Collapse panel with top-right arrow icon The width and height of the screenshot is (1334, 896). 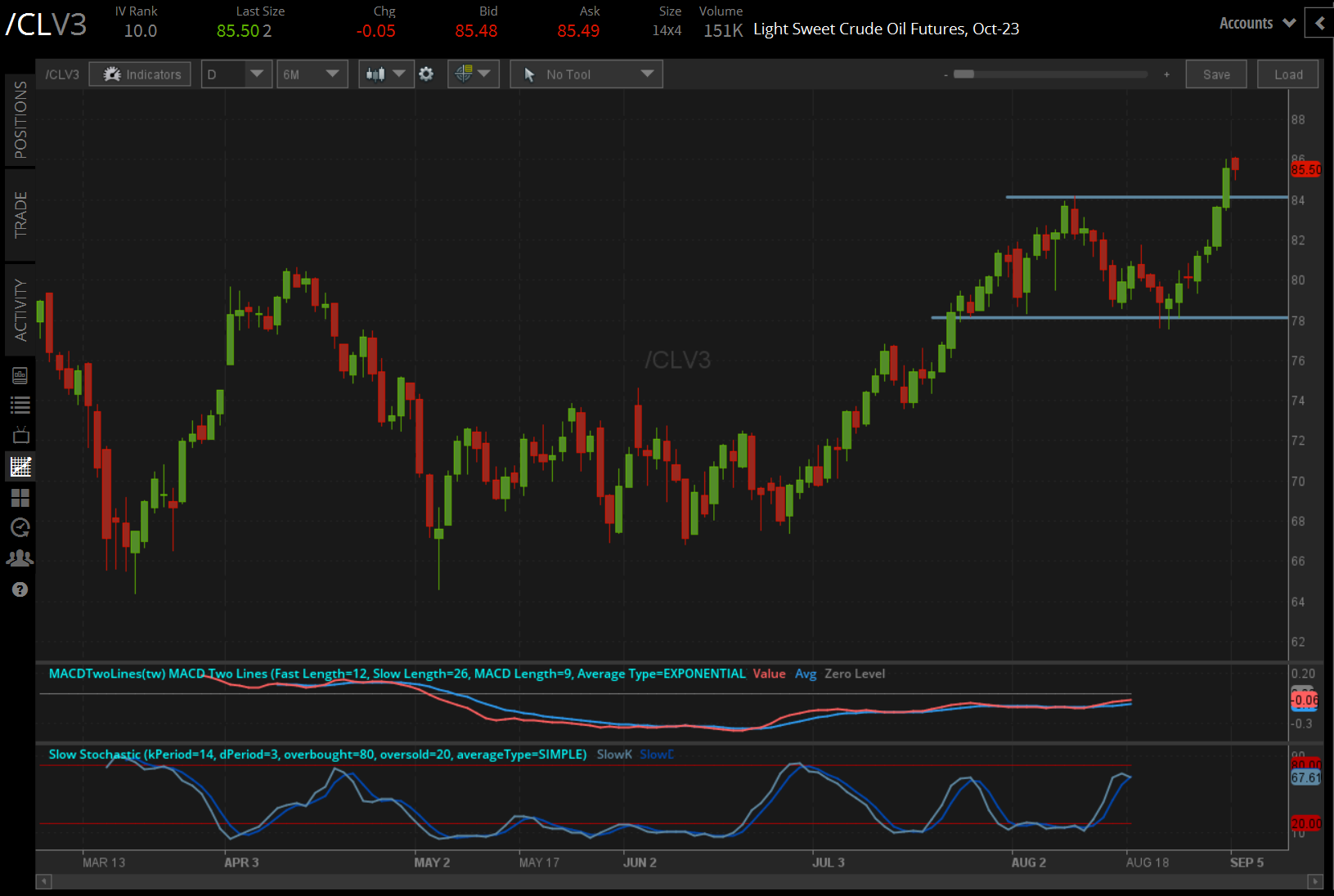tap(1319, 23)
